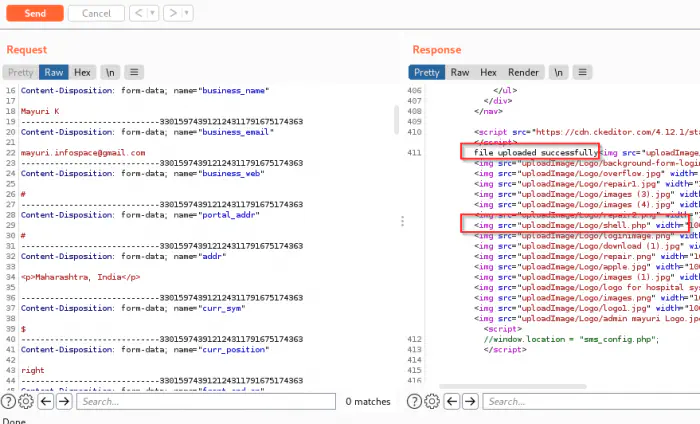Switch Request view to Hex tab

pyautogui.click(x=82, y=72)
